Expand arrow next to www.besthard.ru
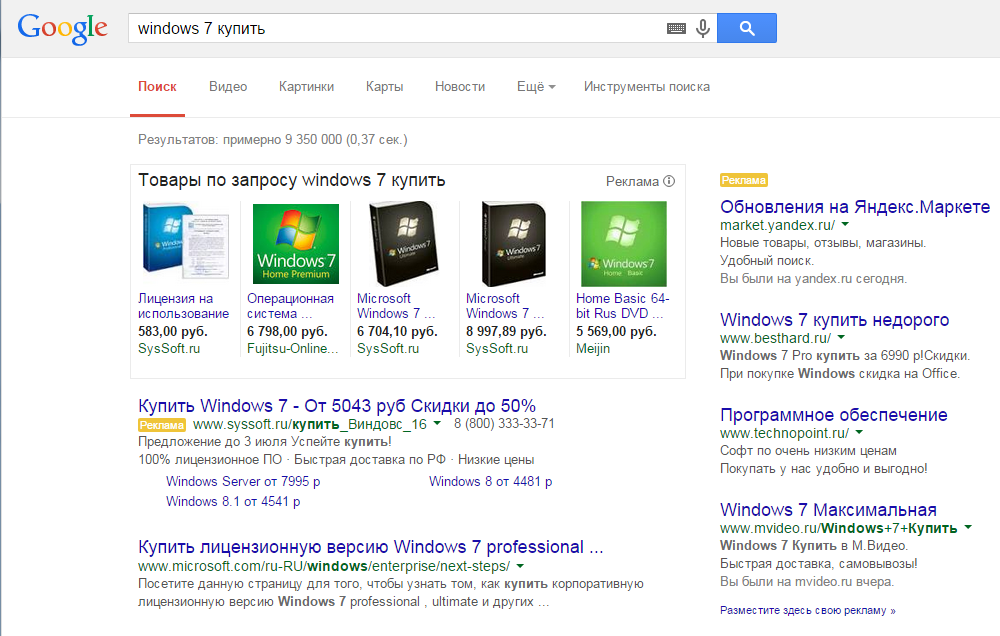1000x636 pixels. pos(841,337)
